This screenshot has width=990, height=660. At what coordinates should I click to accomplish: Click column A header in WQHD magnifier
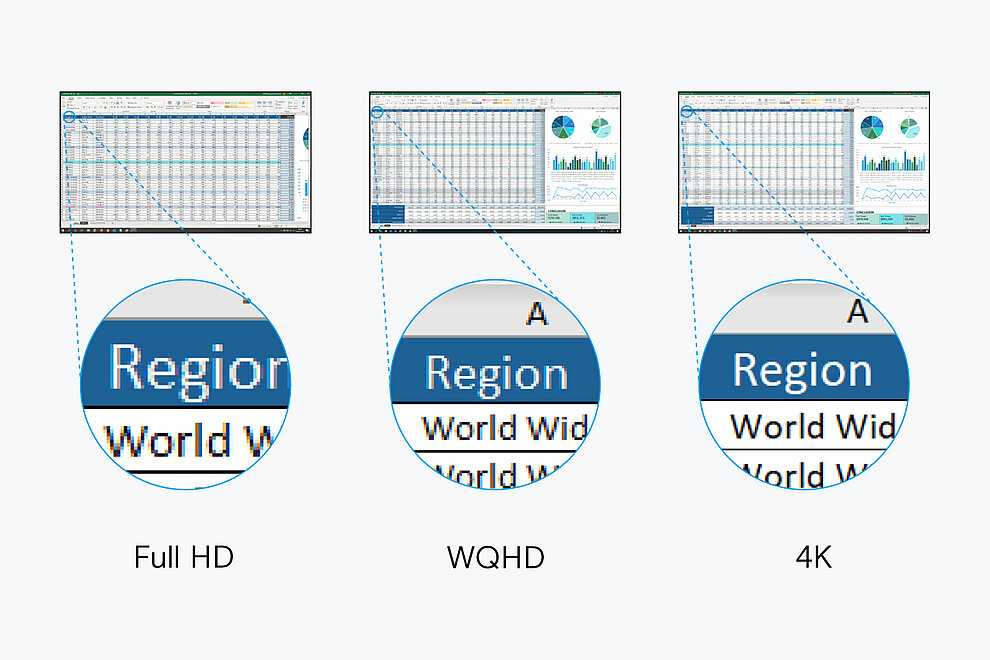pos(537,313)
